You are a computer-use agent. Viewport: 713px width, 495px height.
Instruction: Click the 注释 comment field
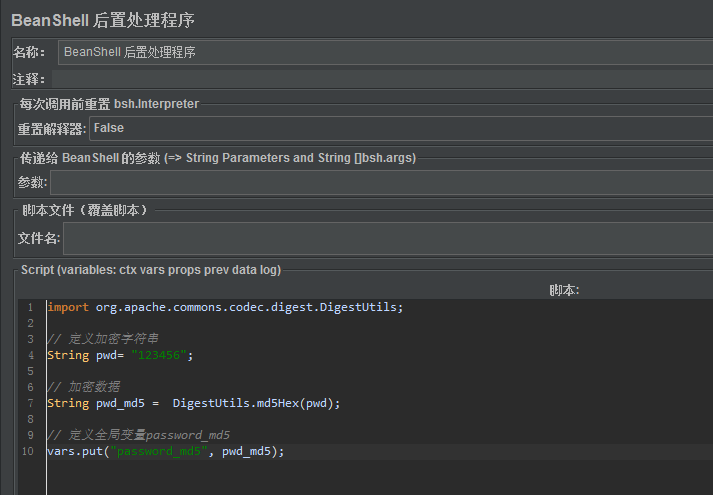(x=382, y=79)
